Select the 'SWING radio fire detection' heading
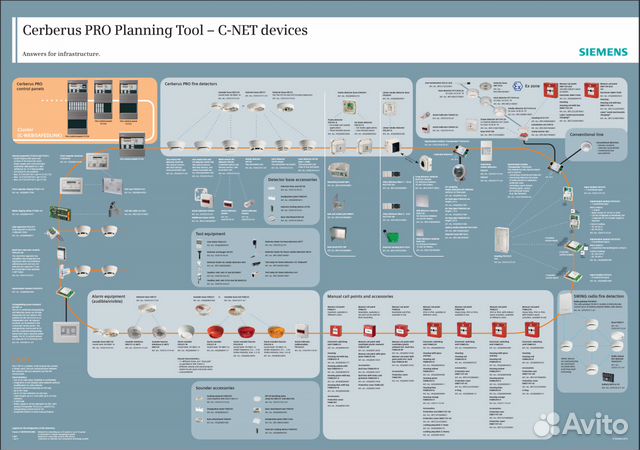Screen dimensions: 640x450 tap(599, 296)
